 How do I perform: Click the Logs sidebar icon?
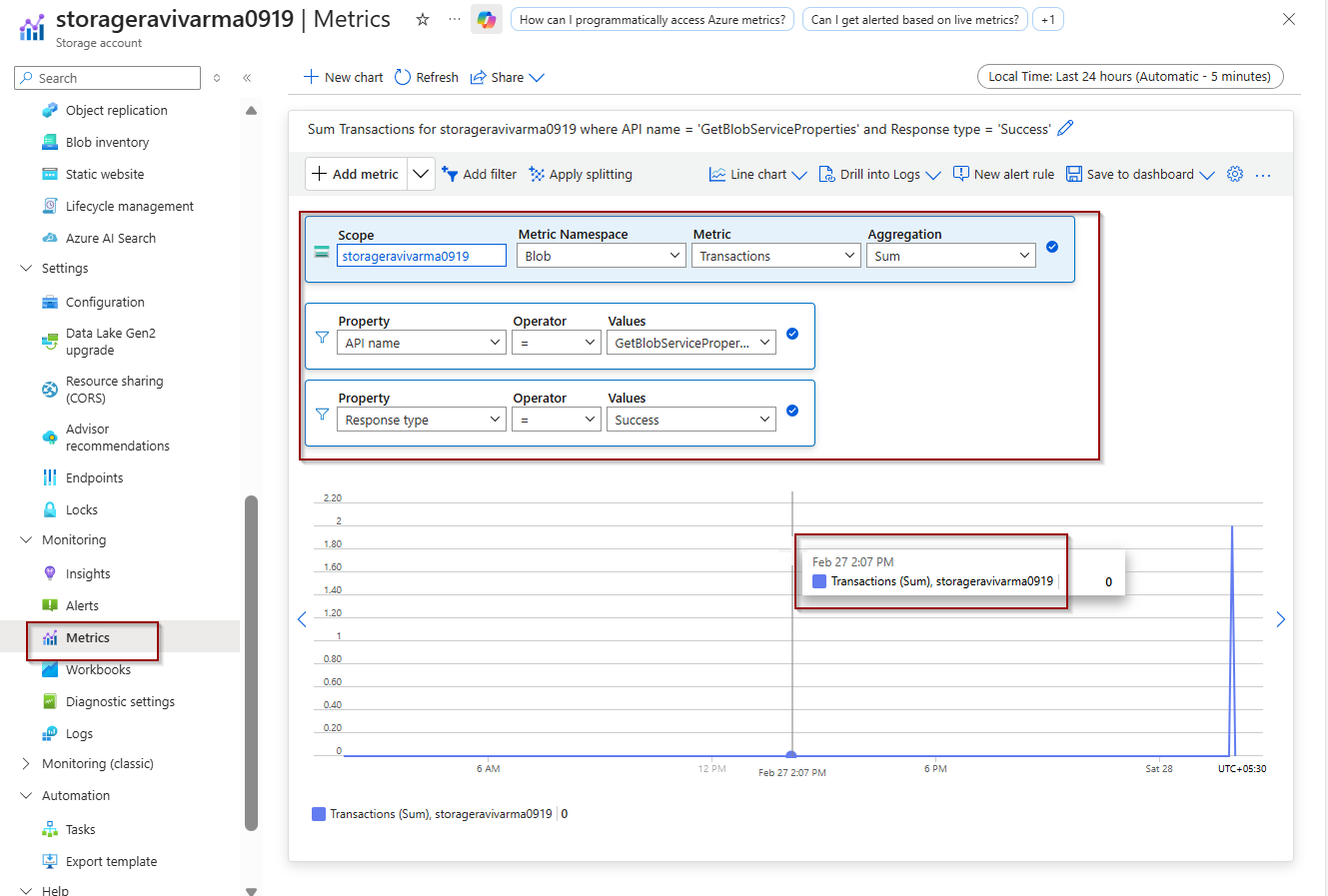pyautogui.click(x=50, y=733)
